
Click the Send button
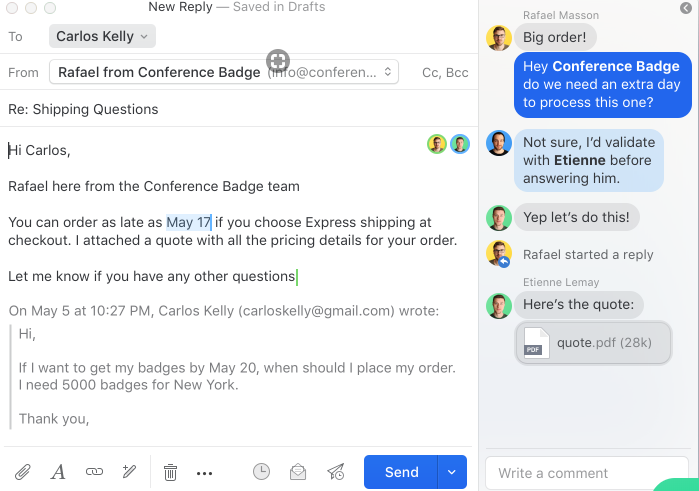click(401, 472)
